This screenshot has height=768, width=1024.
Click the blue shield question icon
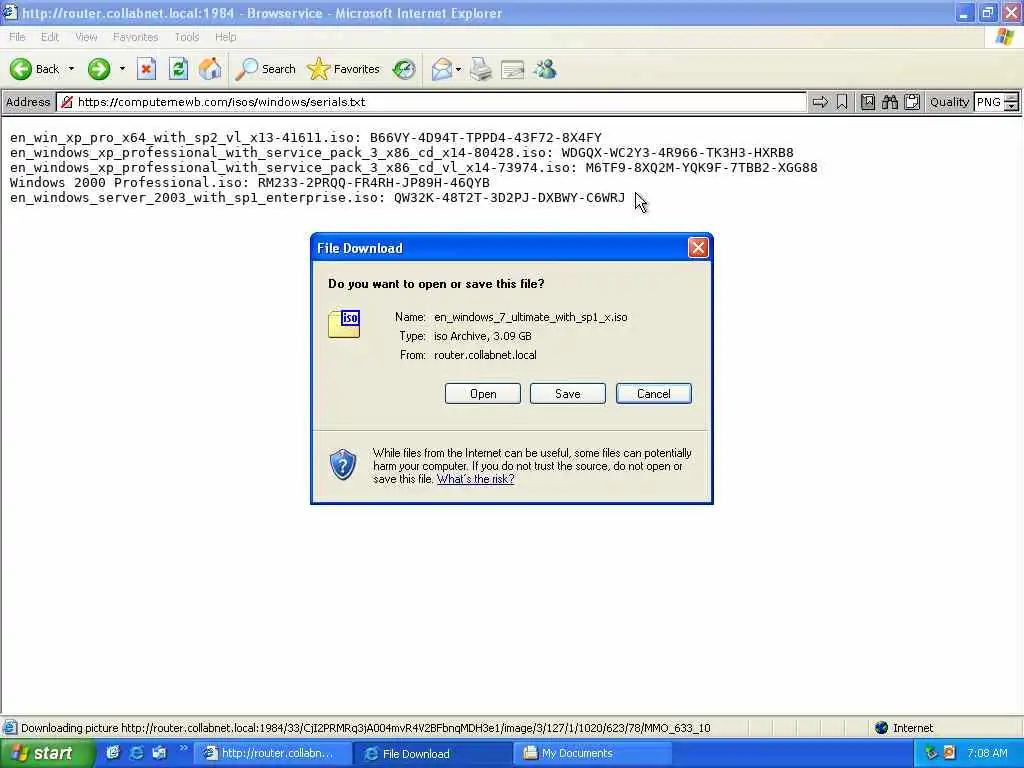[x=342, y=465]
